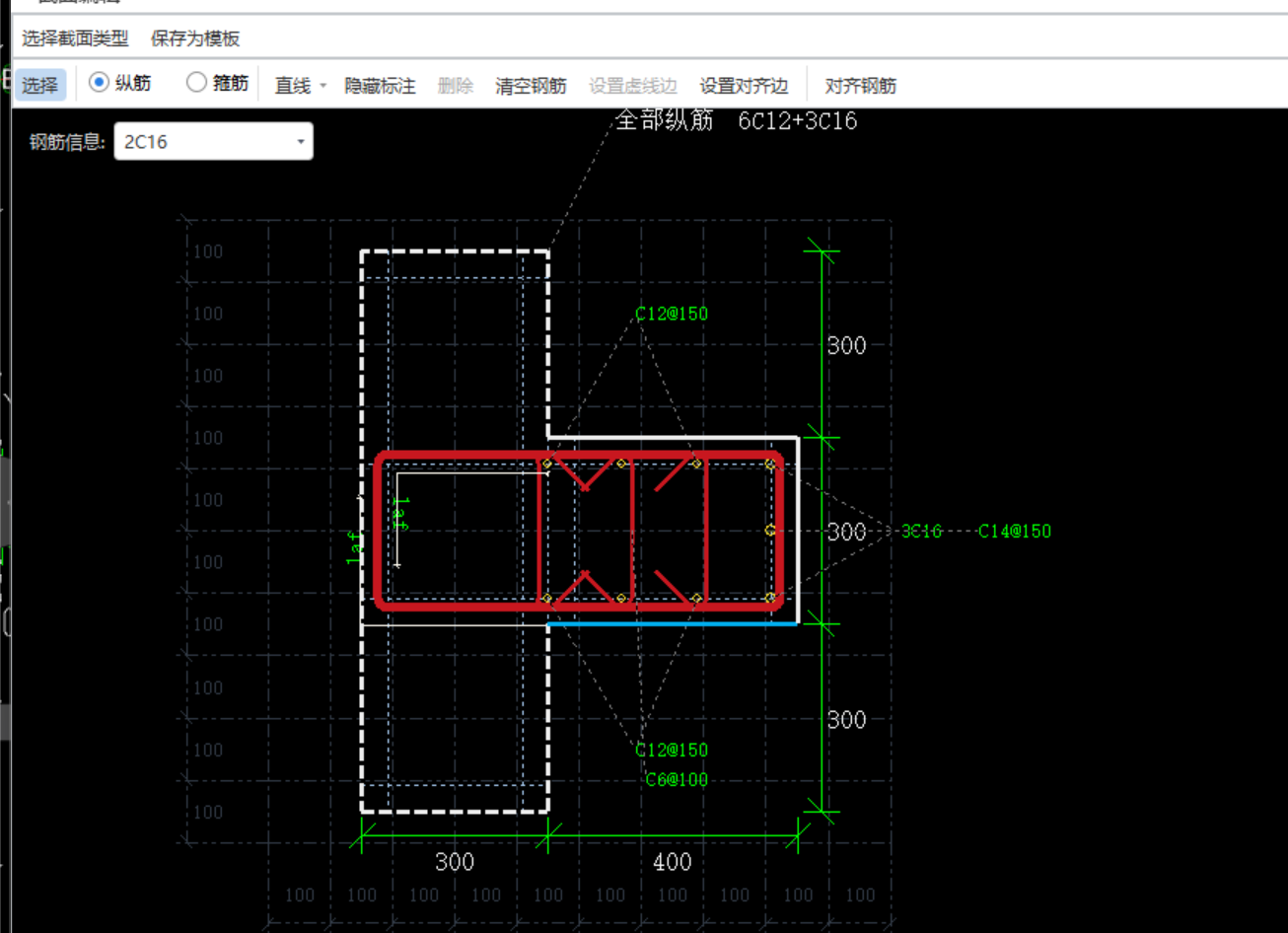The width and height of the screenshot is (1288, 933).
Task: Click the bottom 300 width dimension
Action: [x=455, y=862]
